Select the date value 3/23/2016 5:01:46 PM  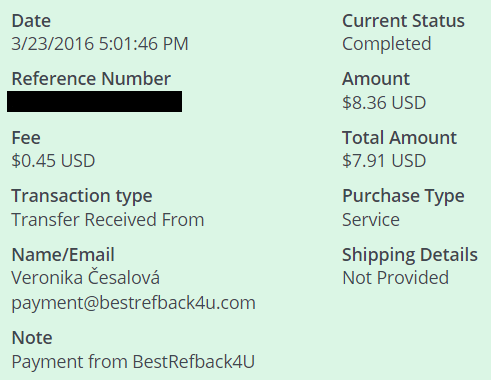tap(100, 44)
